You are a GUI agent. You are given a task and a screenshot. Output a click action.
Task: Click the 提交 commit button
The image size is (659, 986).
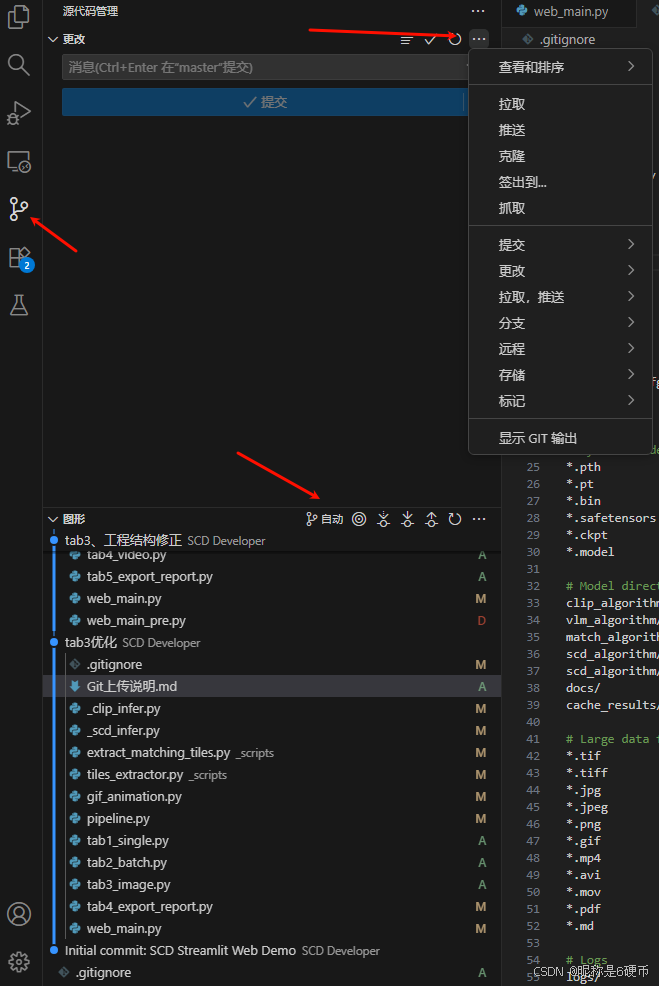pyautogui.click(x=263, y=102)
